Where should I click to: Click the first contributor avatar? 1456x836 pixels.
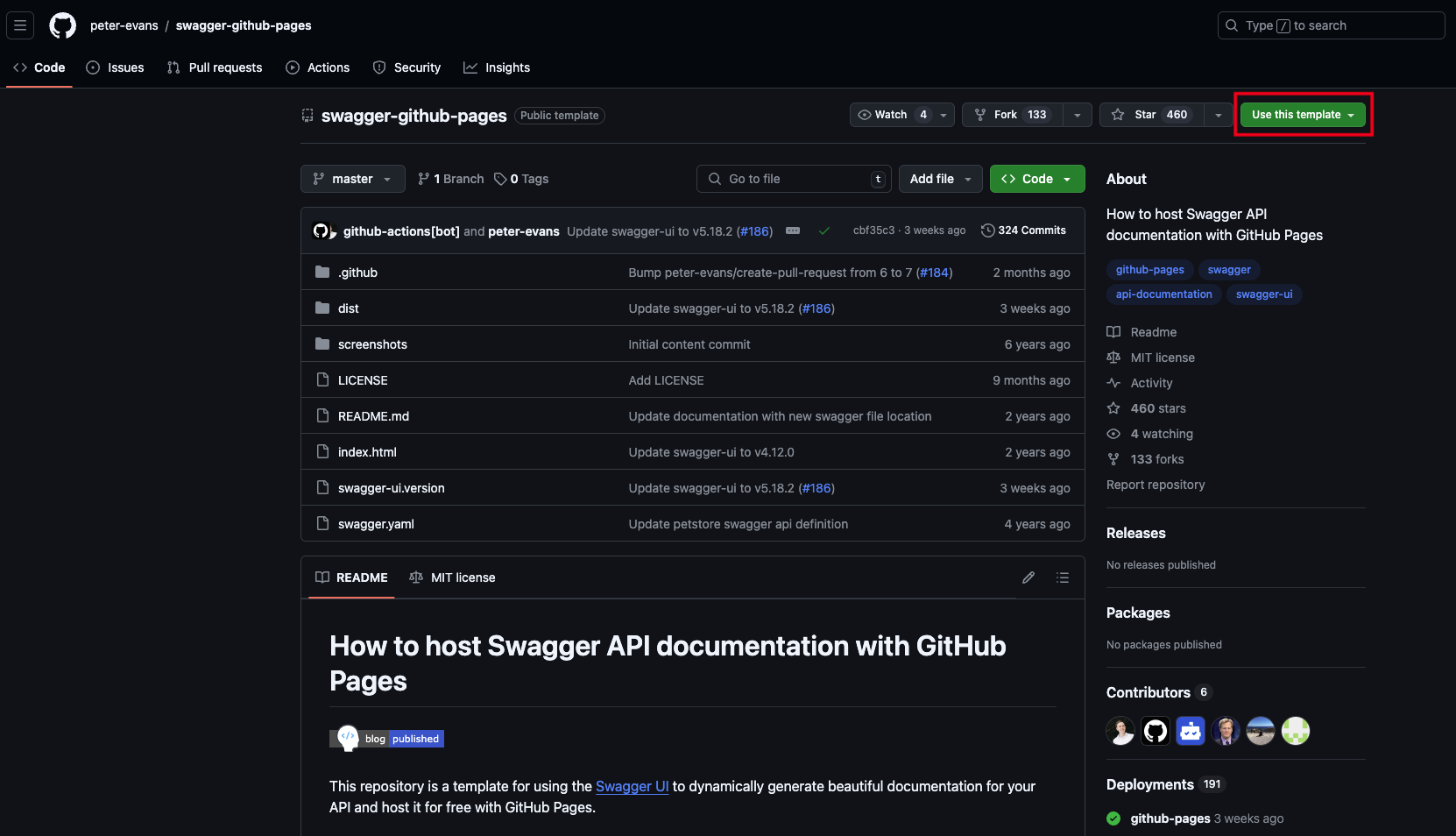pos(1120,731)
